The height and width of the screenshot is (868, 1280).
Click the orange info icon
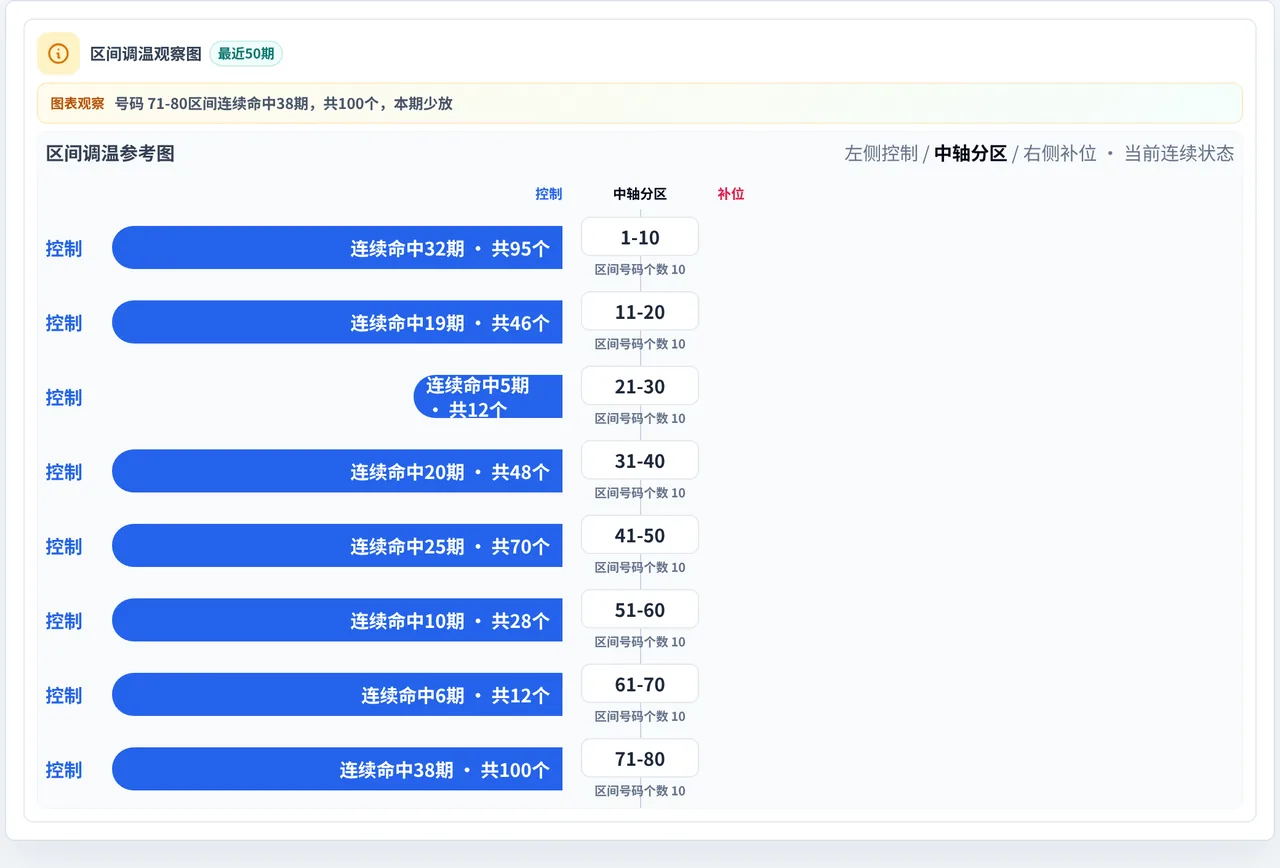pyautogui.click(x=58, y=53)
